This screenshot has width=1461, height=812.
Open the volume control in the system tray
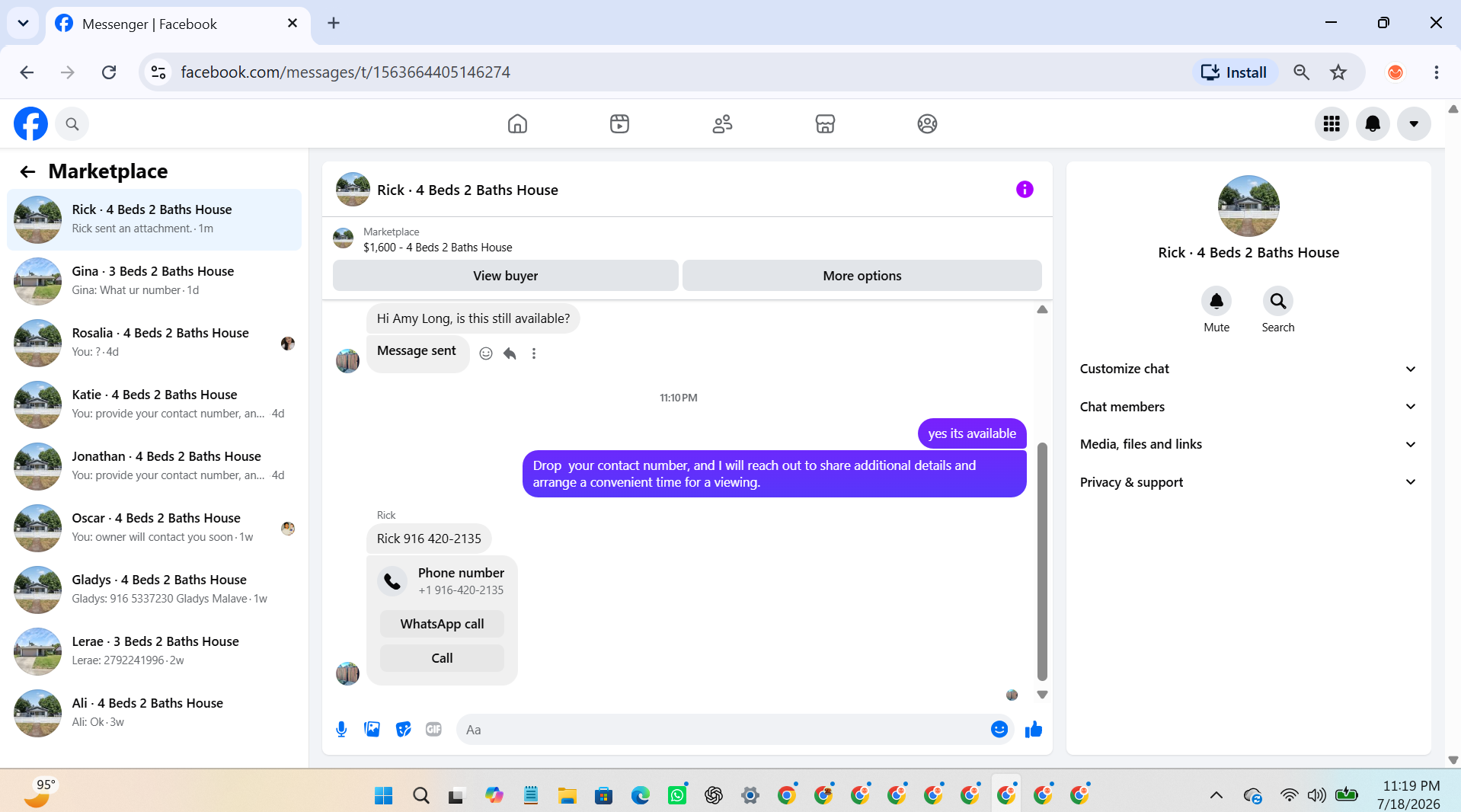pos(1316,795)
